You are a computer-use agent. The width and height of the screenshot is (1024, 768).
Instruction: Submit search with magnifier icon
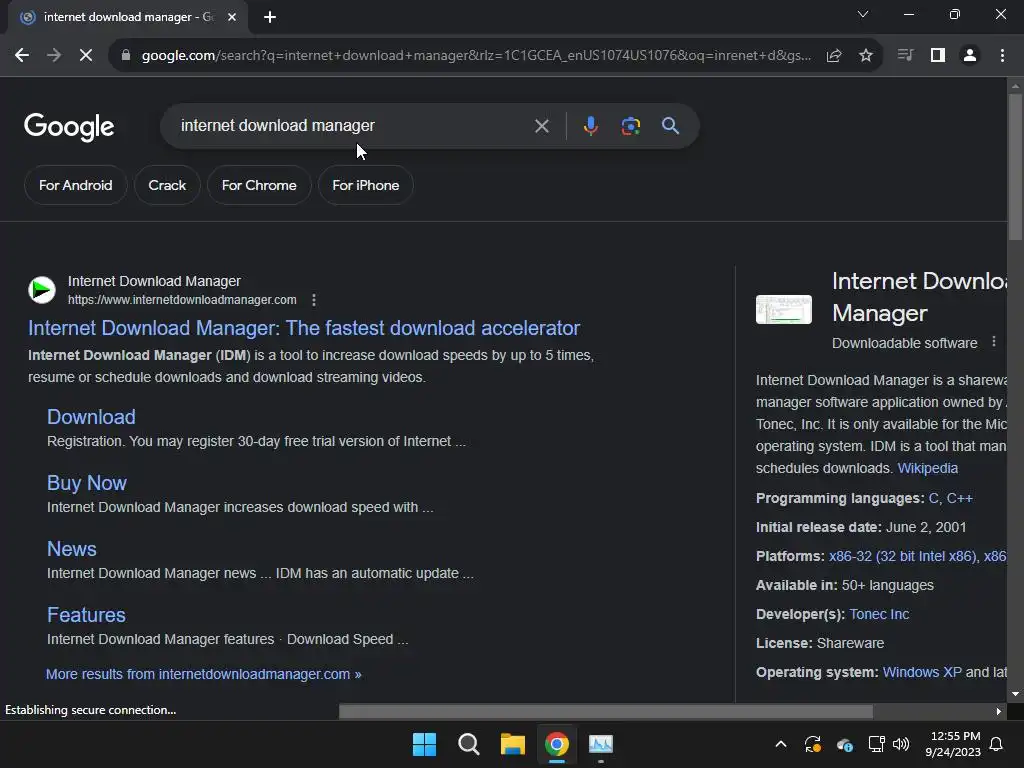(x=670, y=126)
